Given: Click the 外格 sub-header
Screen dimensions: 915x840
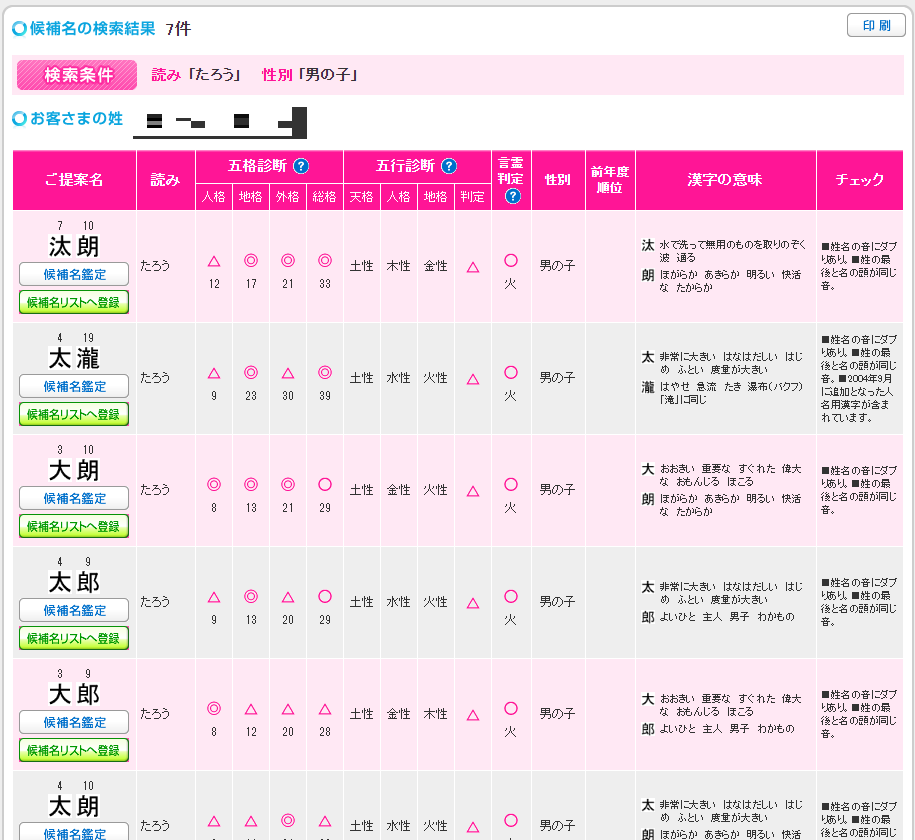Looking at the screenshot, I should point(288,197).
